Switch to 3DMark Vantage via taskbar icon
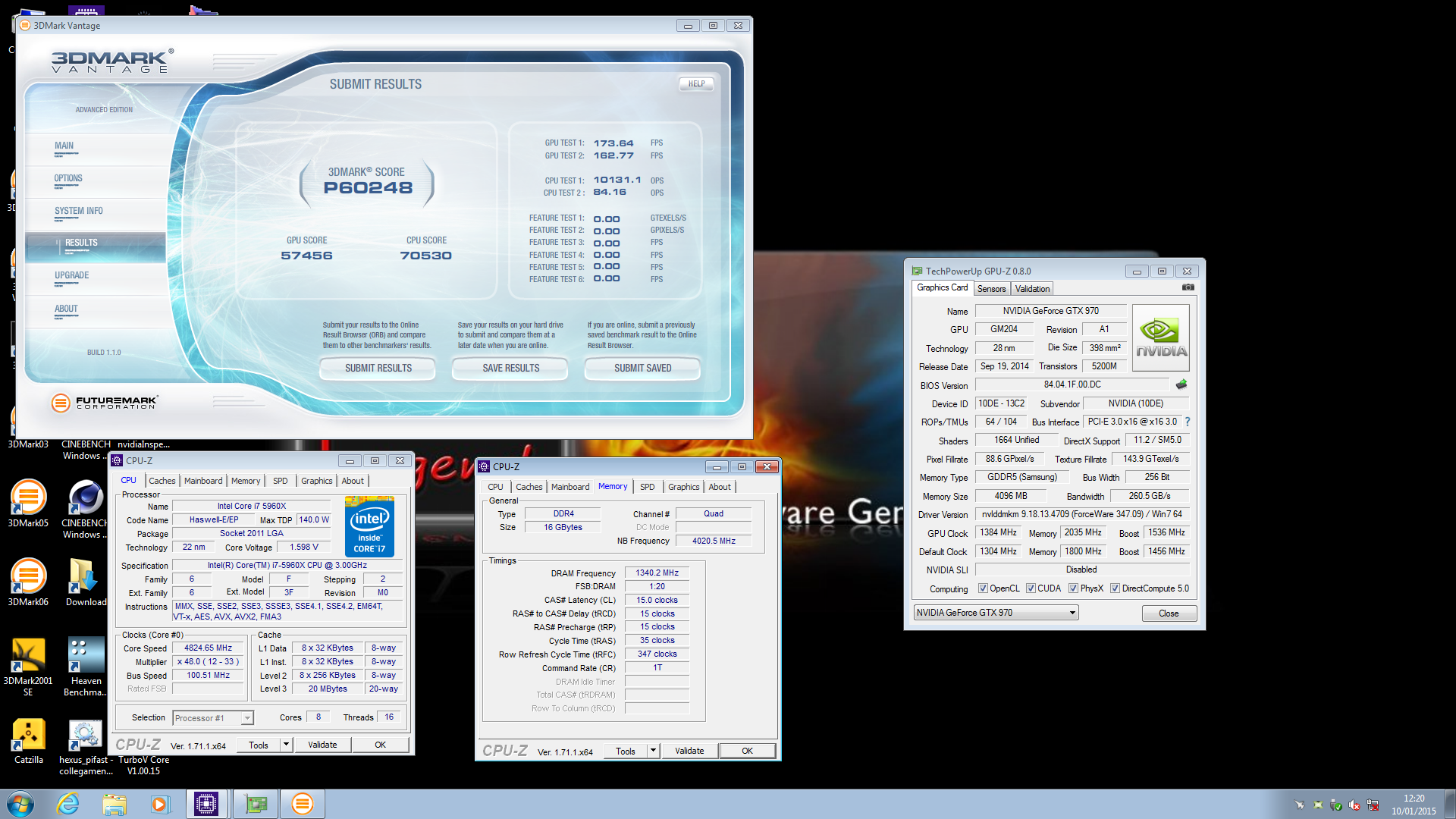The width and height of the screenshot is (1456, 819). tap(302, 804)
